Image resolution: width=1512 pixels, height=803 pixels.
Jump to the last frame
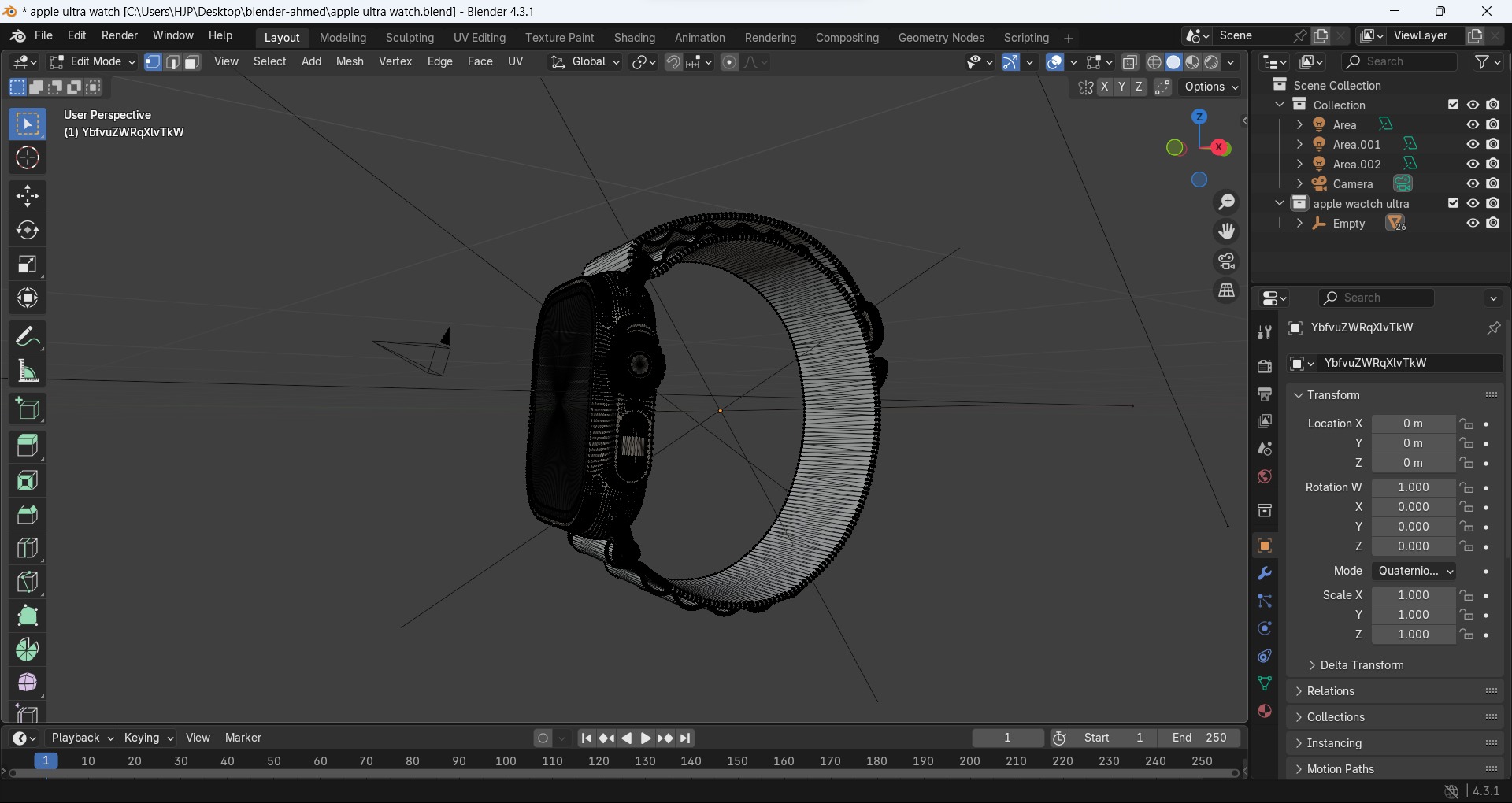coord(686,738)
